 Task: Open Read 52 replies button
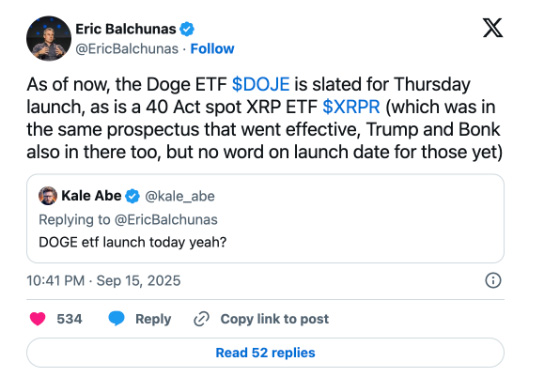pos(265,353)
